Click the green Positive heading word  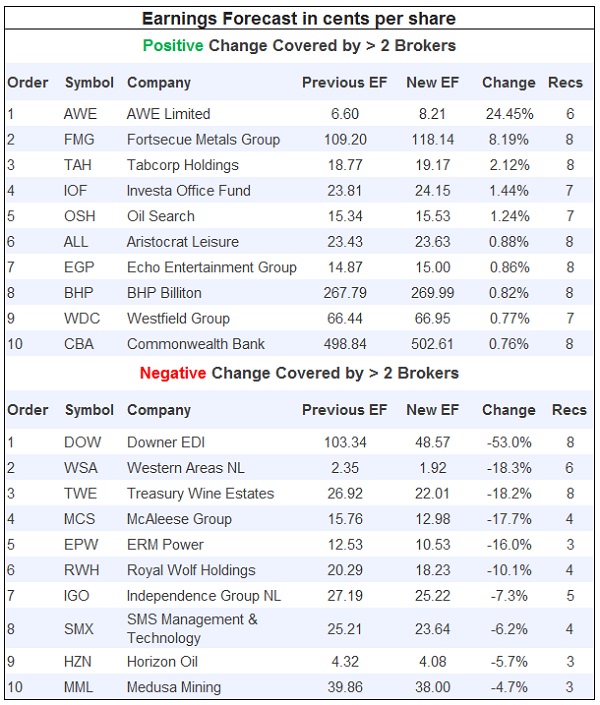tap(173, 46)
